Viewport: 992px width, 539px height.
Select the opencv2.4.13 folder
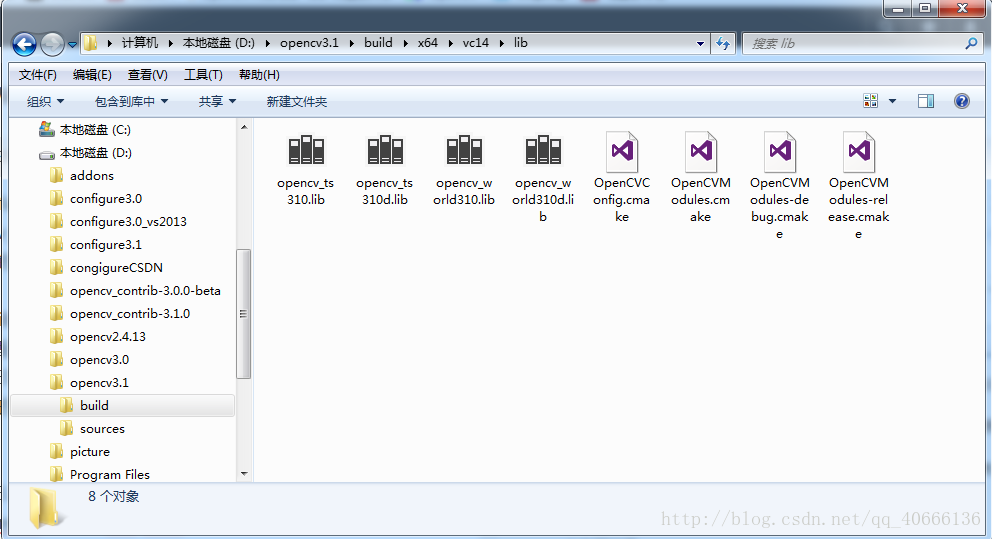108,337
